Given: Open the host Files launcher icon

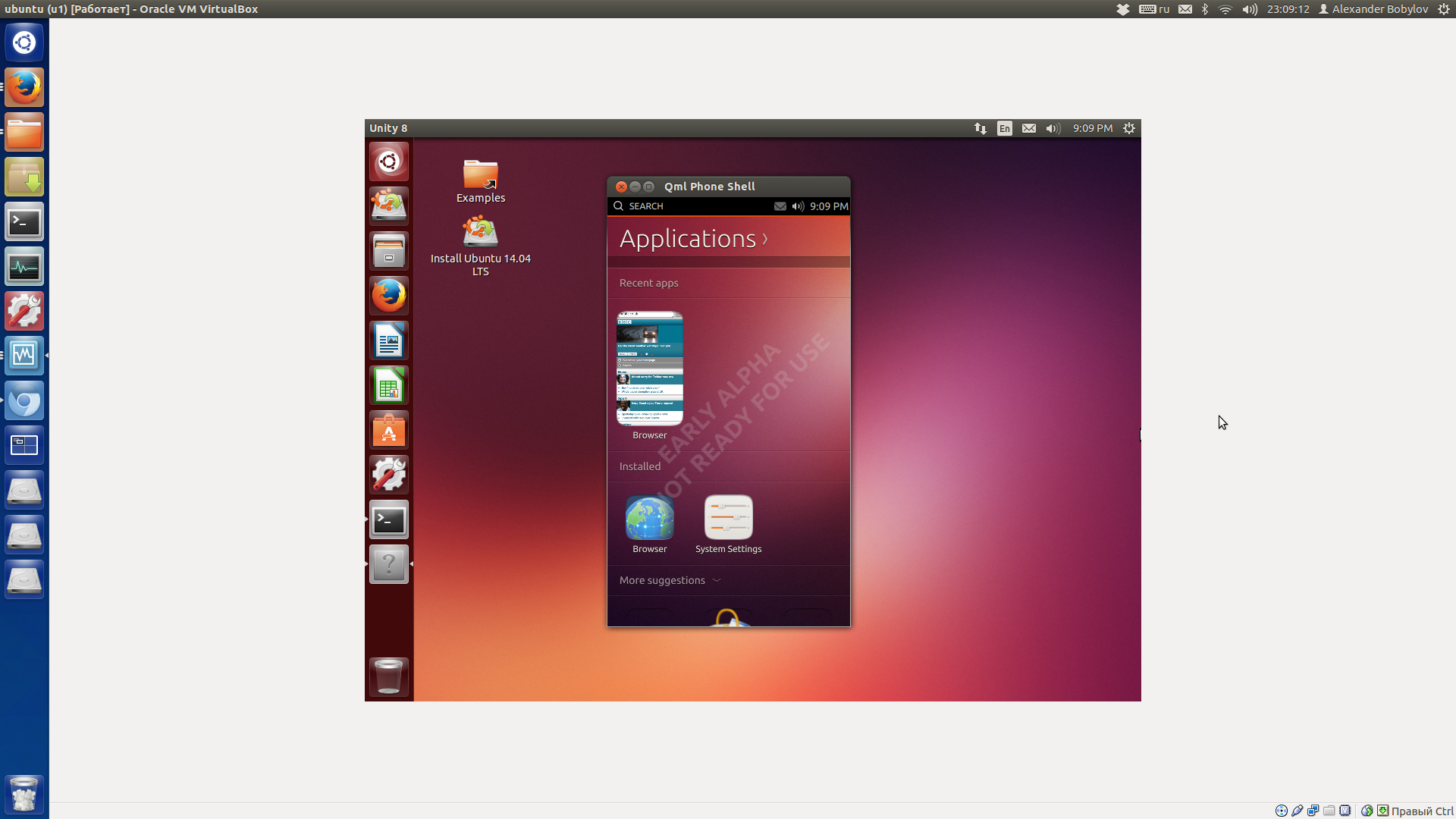Looking at the screenshot, I should [24, 132].
